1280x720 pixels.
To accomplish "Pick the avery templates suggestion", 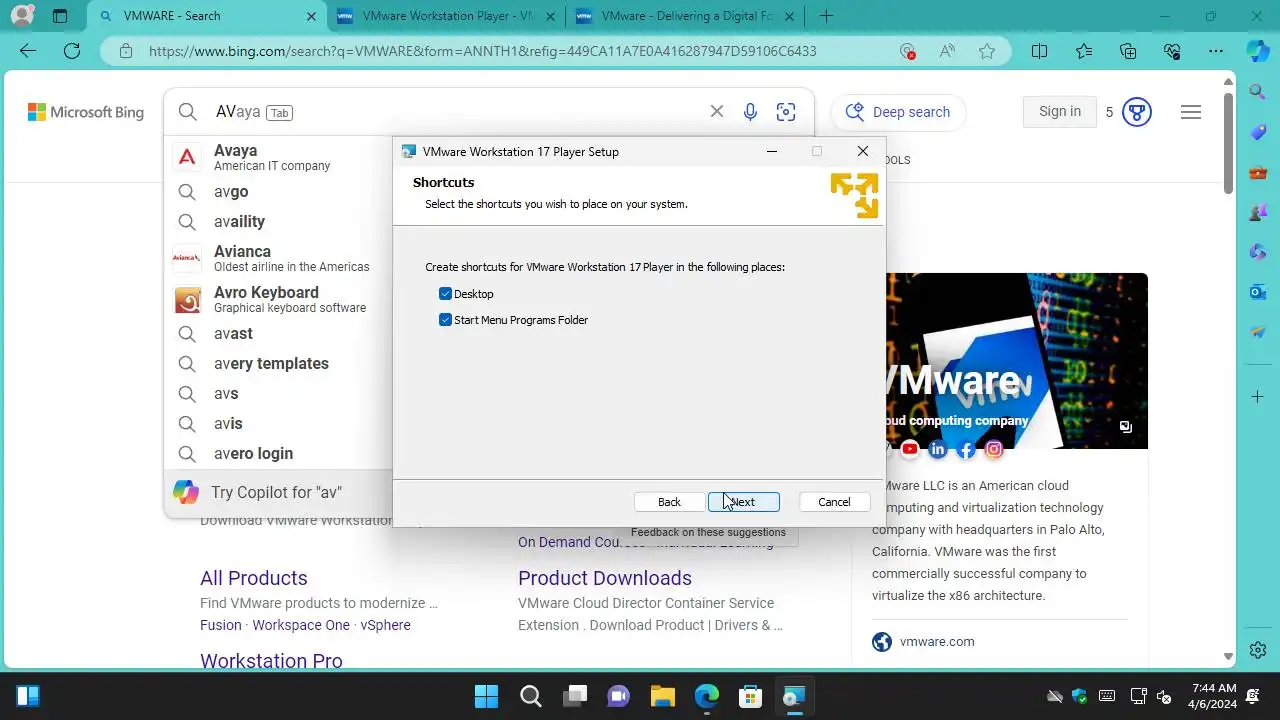I will coord(278,363).
